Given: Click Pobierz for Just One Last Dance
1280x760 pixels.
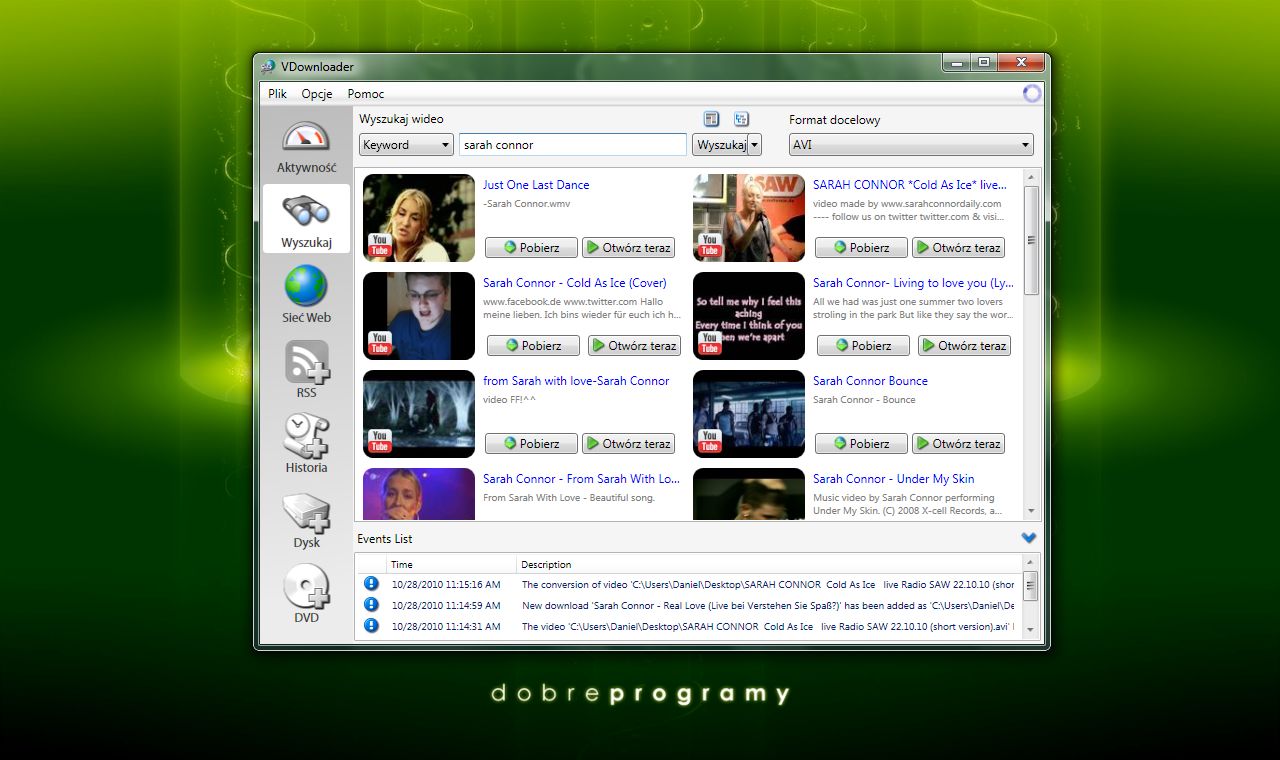Looking at the screenshot, I should click(531, 248).
